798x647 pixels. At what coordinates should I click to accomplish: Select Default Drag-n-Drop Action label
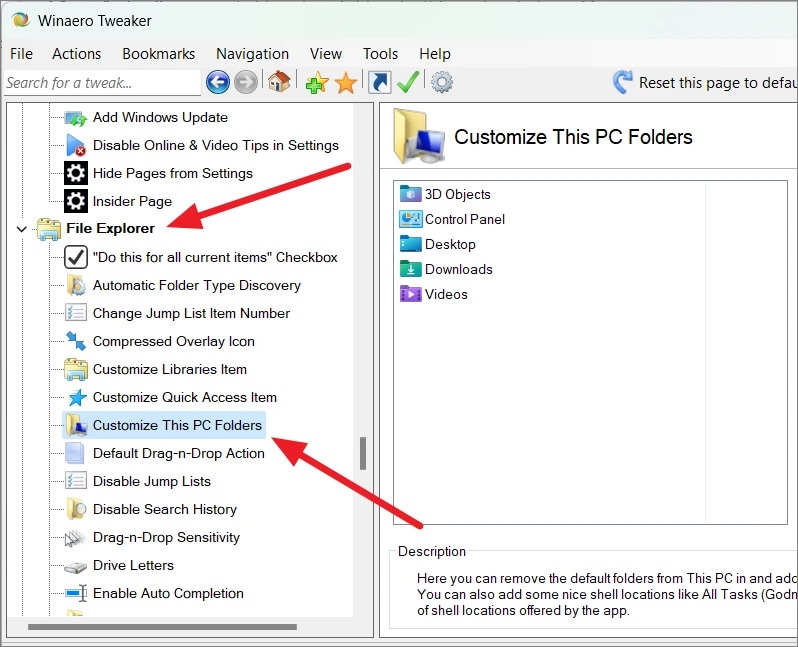(179, 453)
